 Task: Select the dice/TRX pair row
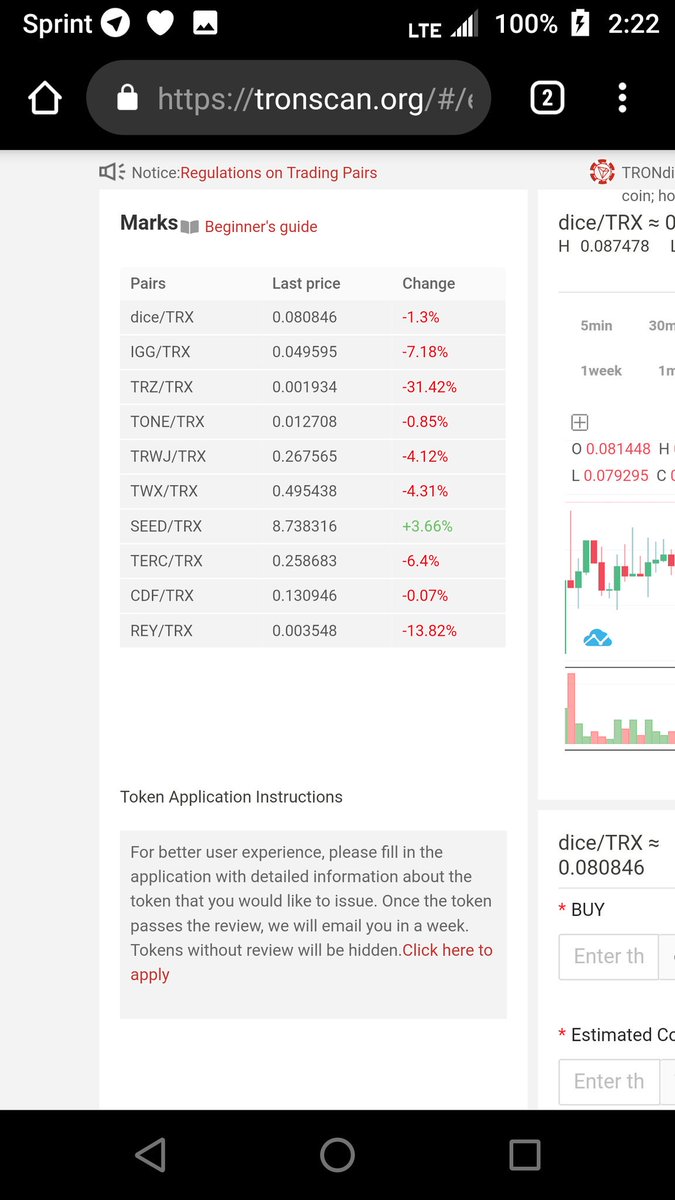tap(312, 317)
